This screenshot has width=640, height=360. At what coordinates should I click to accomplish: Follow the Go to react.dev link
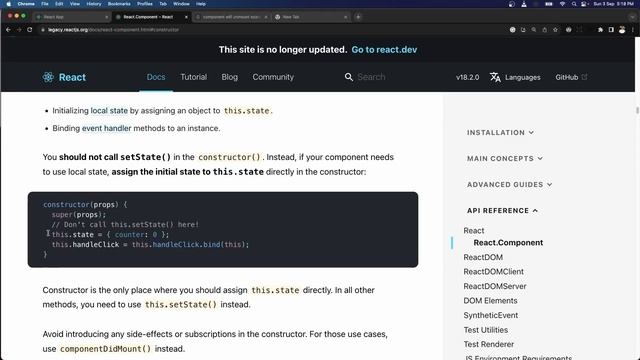384,50
